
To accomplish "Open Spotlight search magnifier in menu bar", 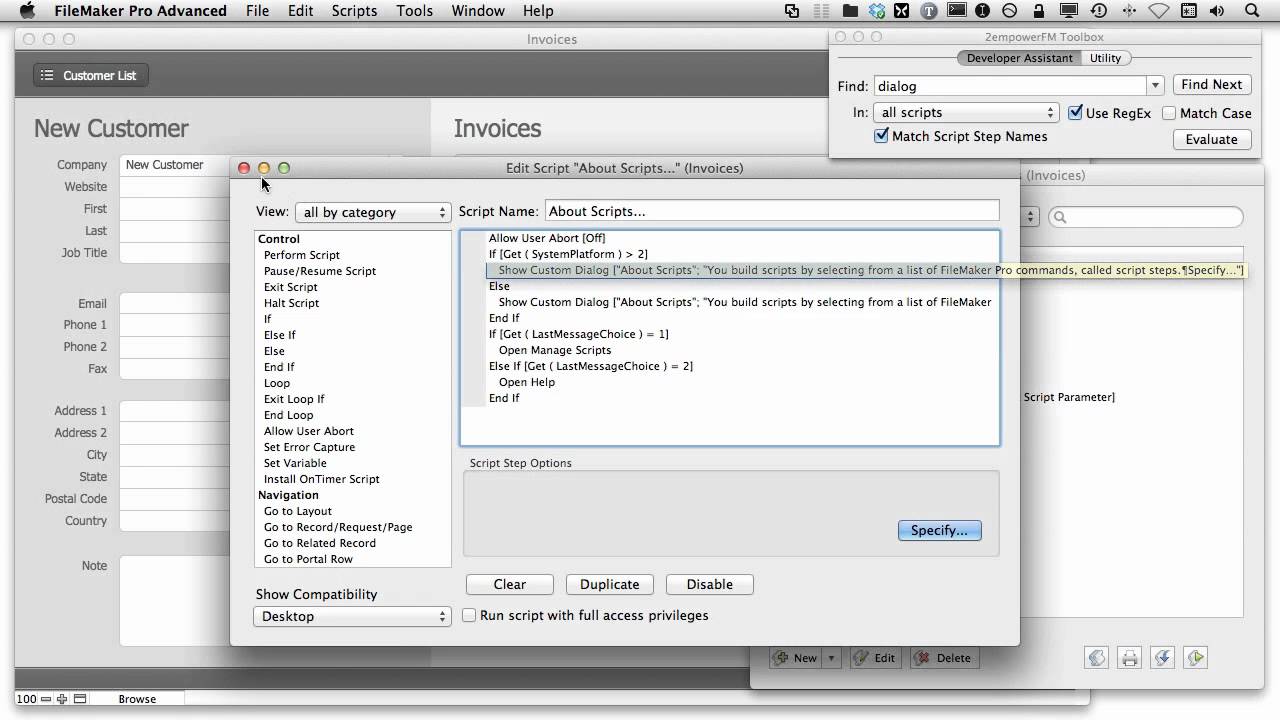I will pos(1252,11).
